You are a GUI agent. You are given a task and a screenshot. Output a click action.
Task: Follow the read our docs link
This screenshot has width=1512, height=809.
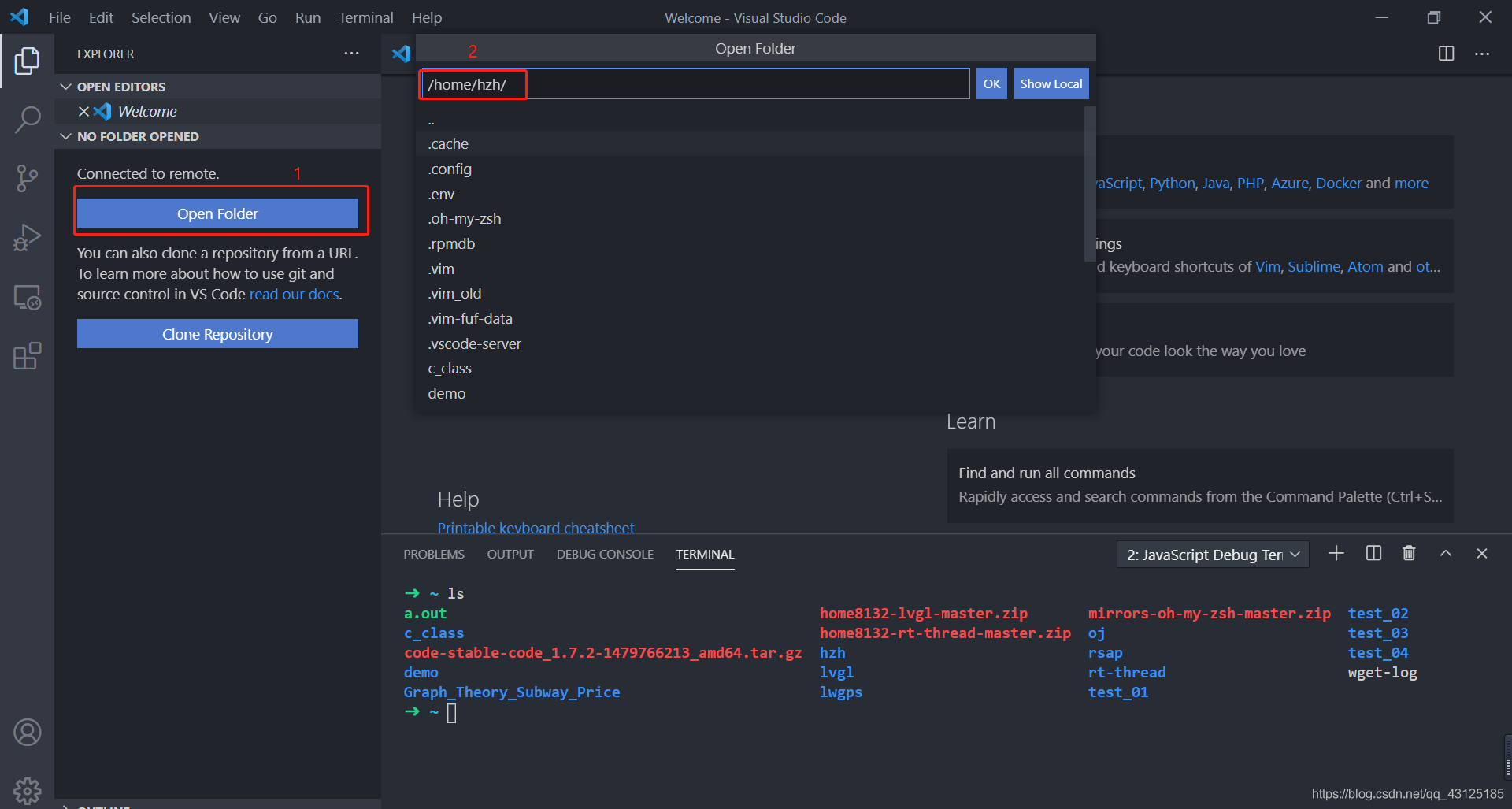click(x=295, y=294)
